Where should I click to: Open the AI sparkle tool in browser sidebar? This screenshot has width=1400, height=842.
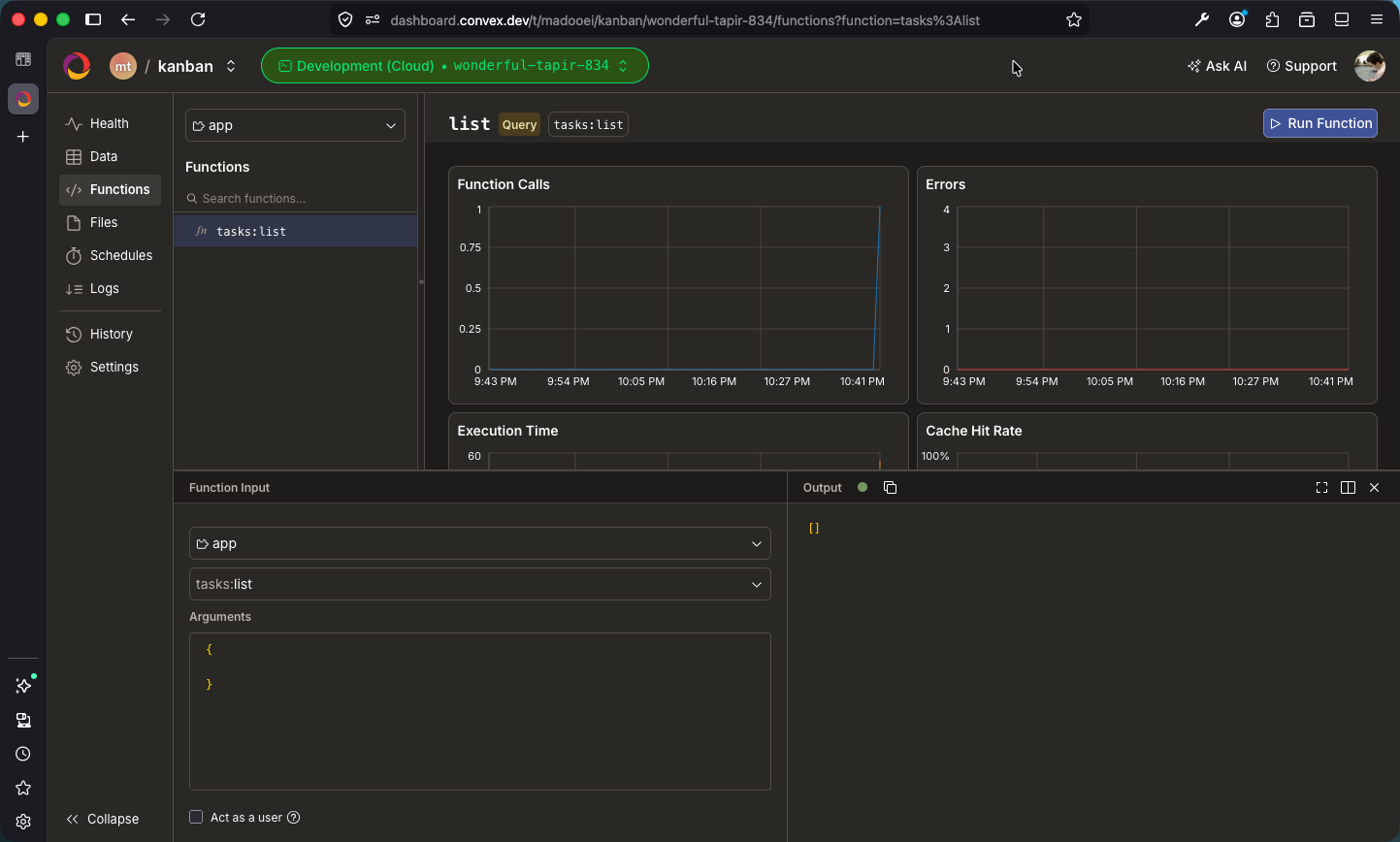(23, 686)
